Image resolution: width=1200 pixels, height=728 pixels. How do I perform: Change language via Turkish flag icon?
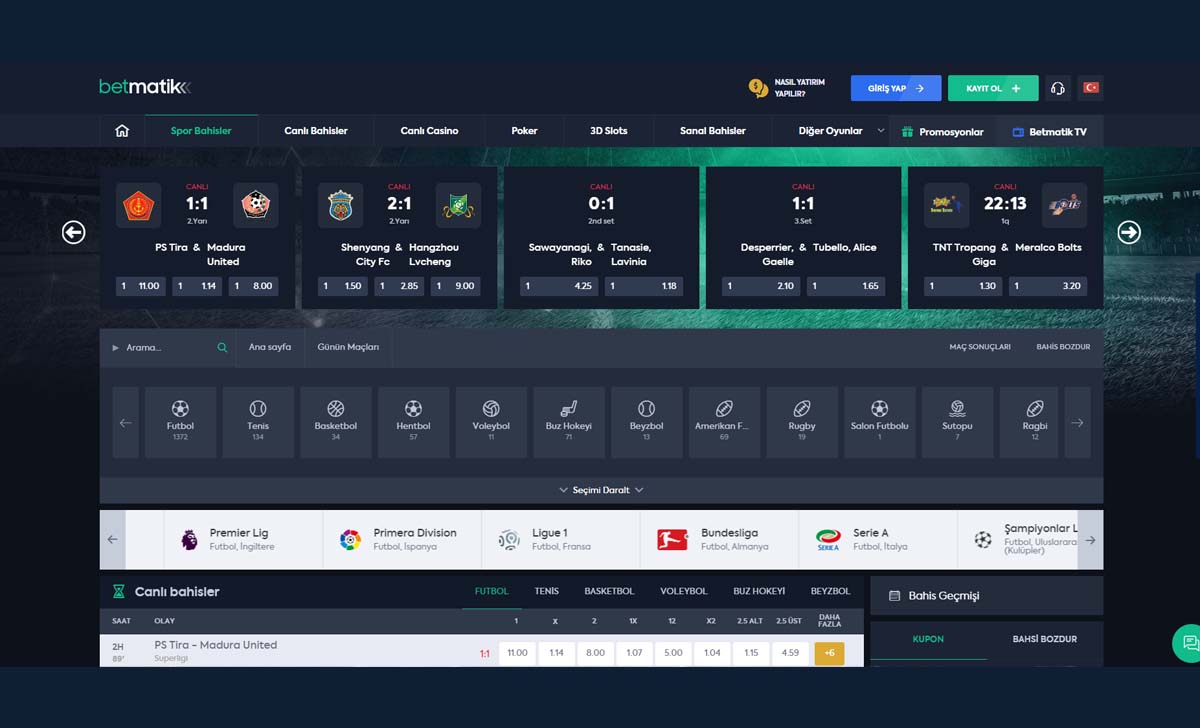click(1091, 88)
